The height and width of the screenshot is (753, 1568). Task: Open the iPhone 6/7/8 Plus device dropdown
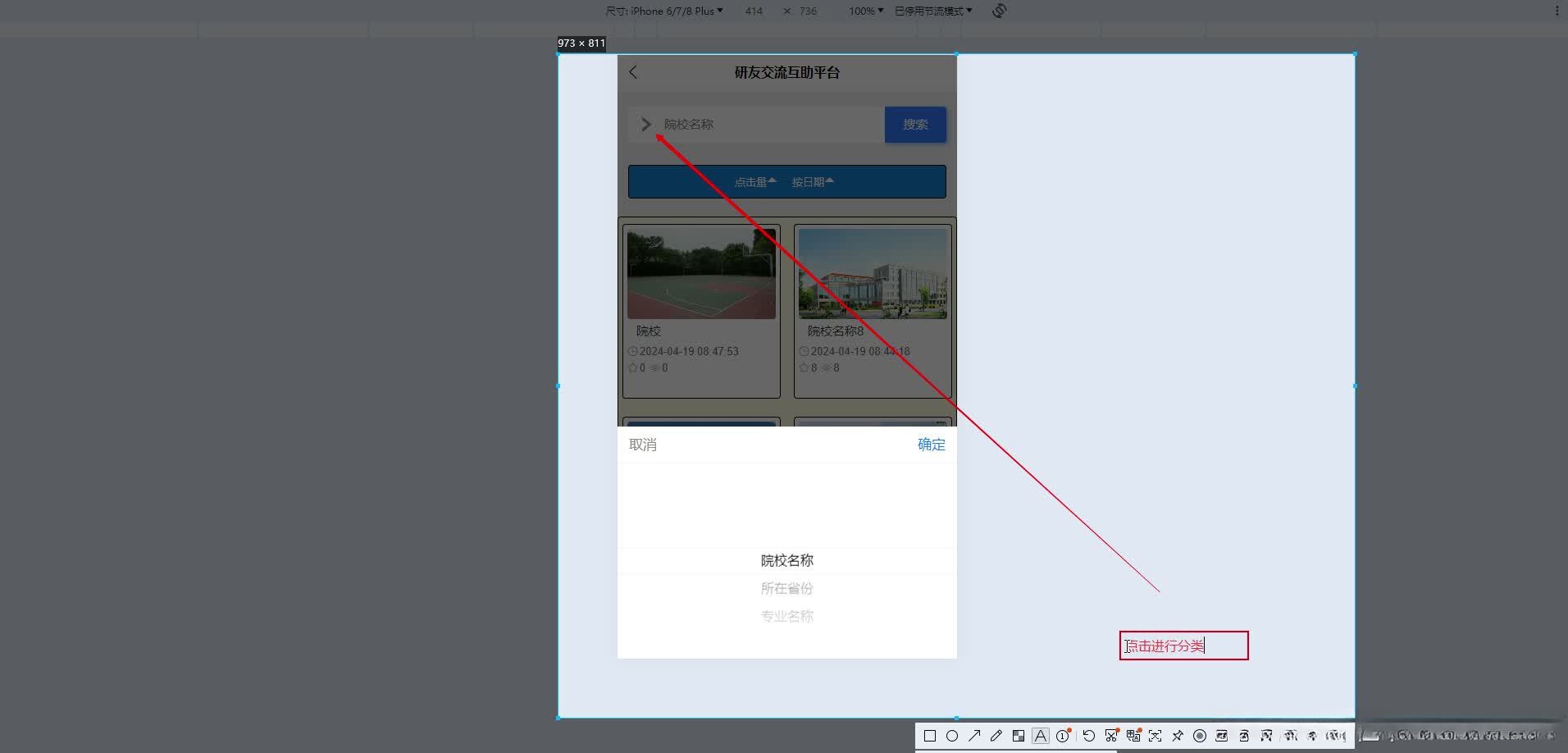674,11
